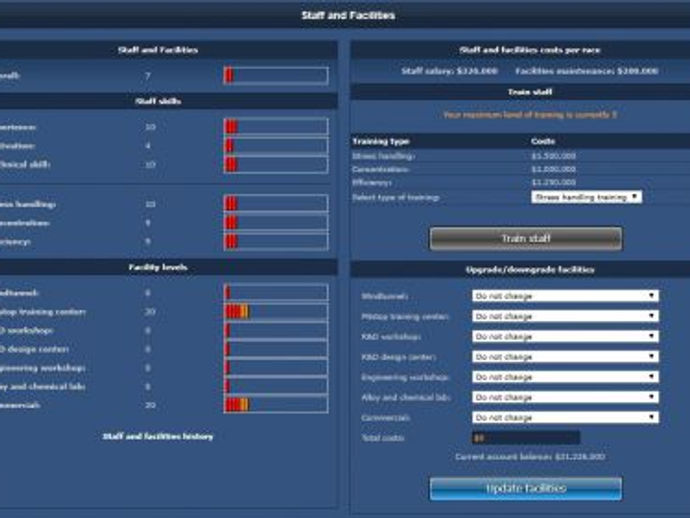Open the Engineering workshop upgrade dropdown
The height and width of the screenshot is (518, 690).
(565, 377)
